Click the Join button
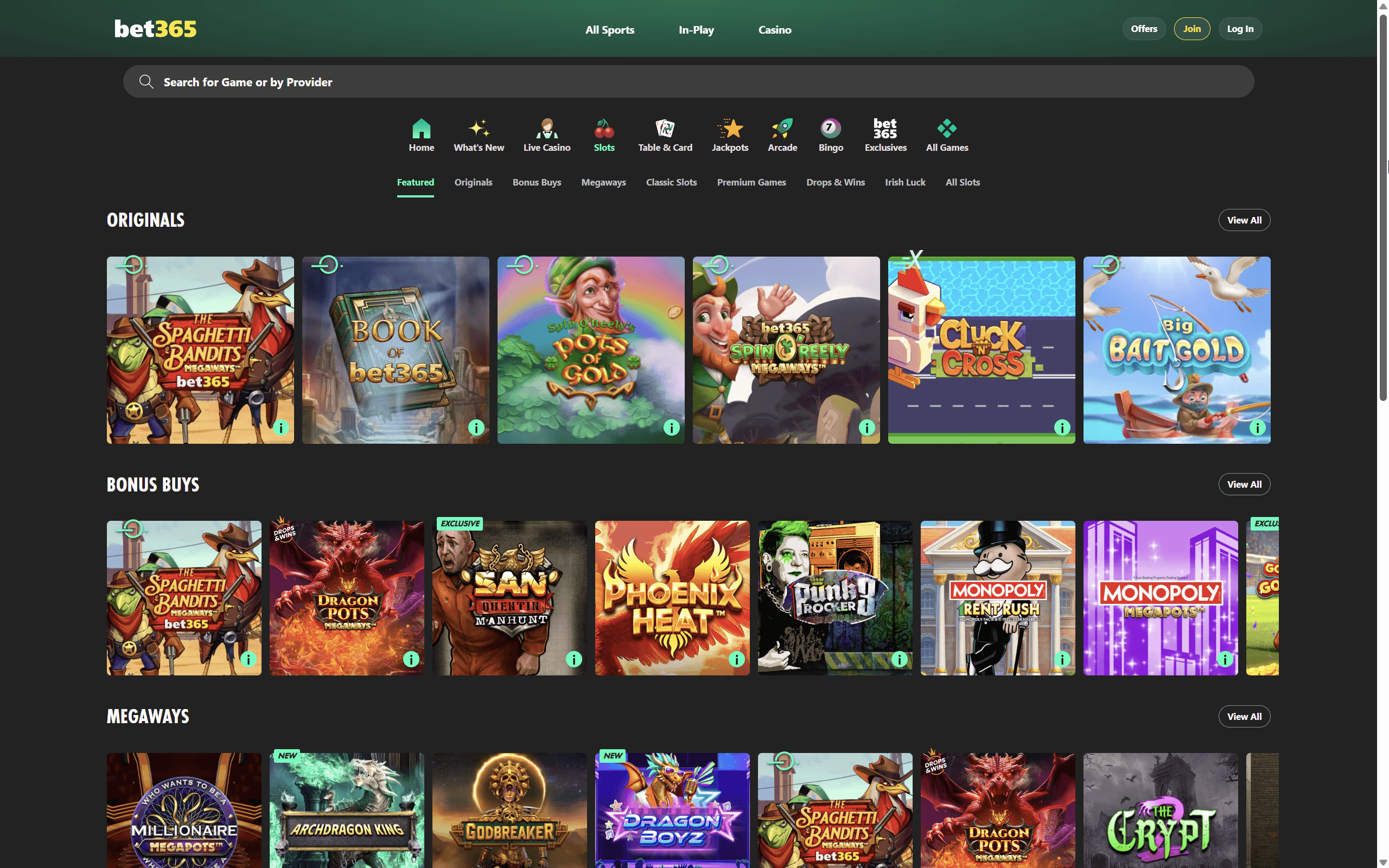1389x868 pixels. click(x=1192, y=29)
